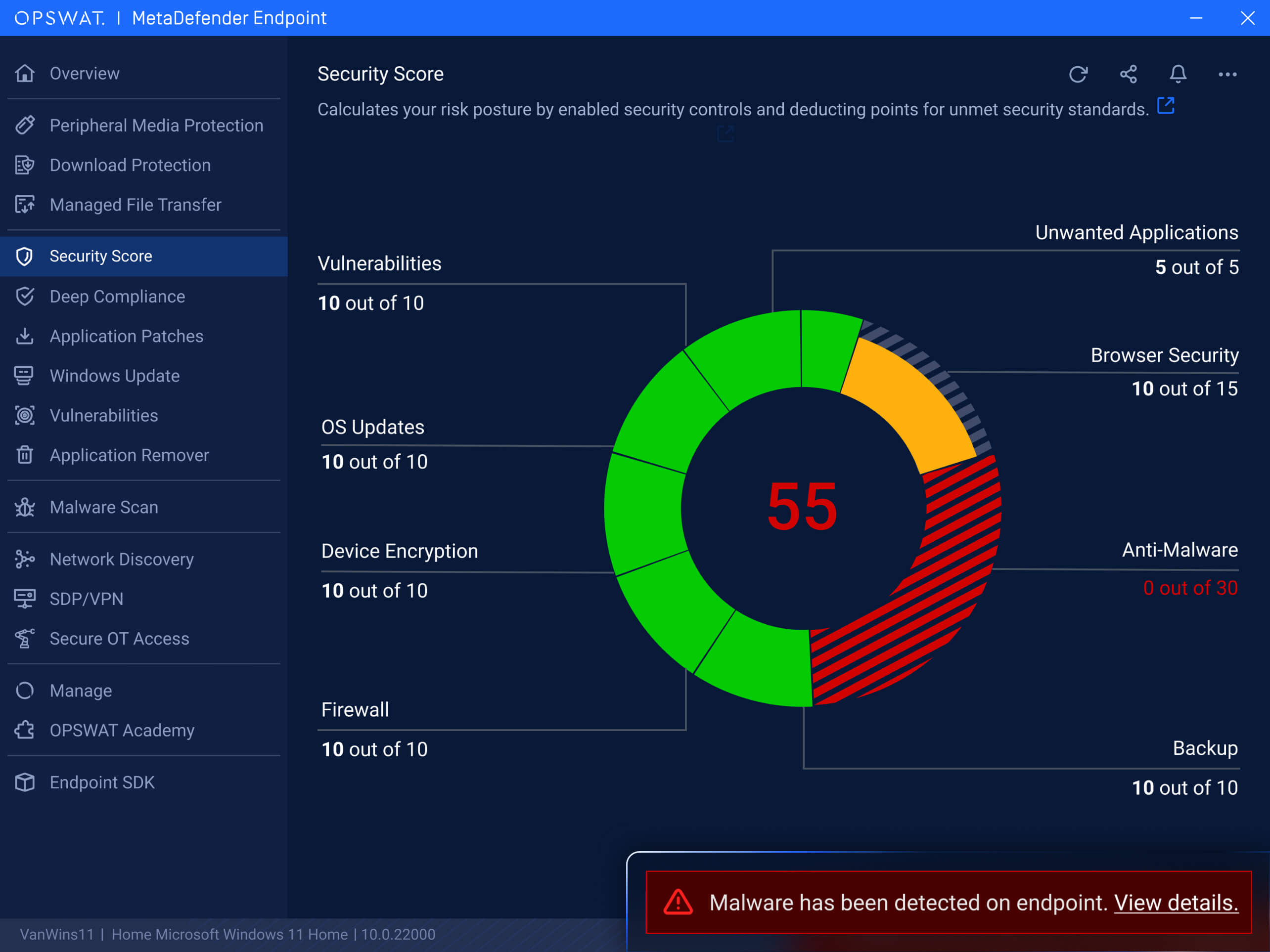Open Peripheral Media Protection section
This screenshot has width=1270, height=952.
pyautogui.click(x=156, y=126)
